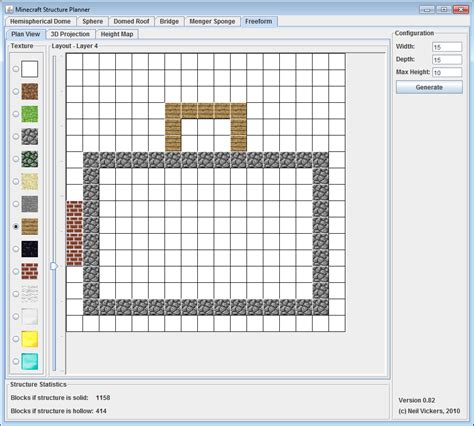Choose the cyan diamond block texture icon
The image size is (474, 426).
(30, 361)
